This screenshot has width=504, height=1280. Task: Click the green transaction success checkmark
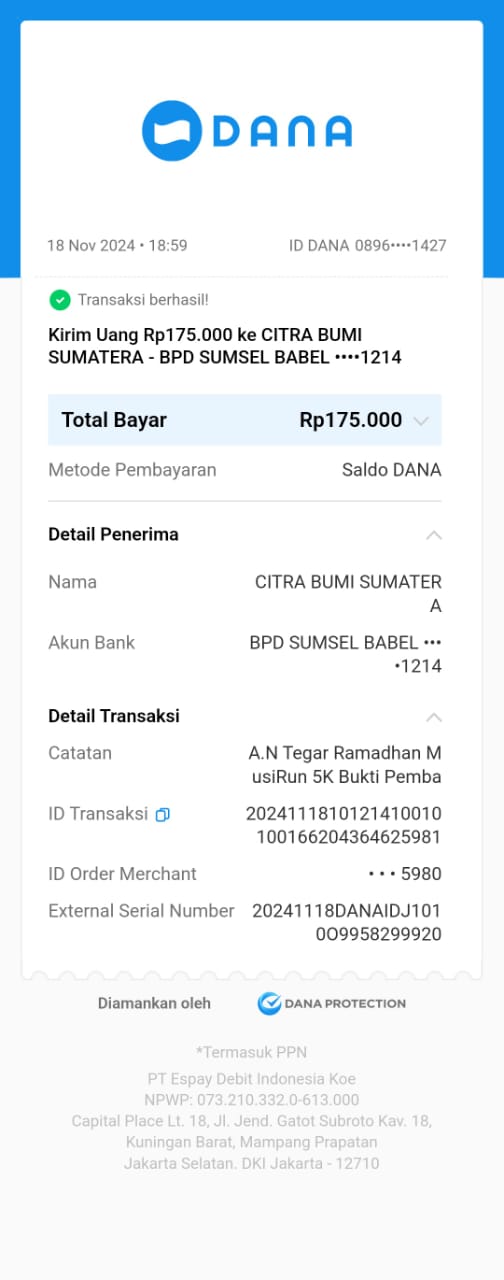[x=60, y=299]
